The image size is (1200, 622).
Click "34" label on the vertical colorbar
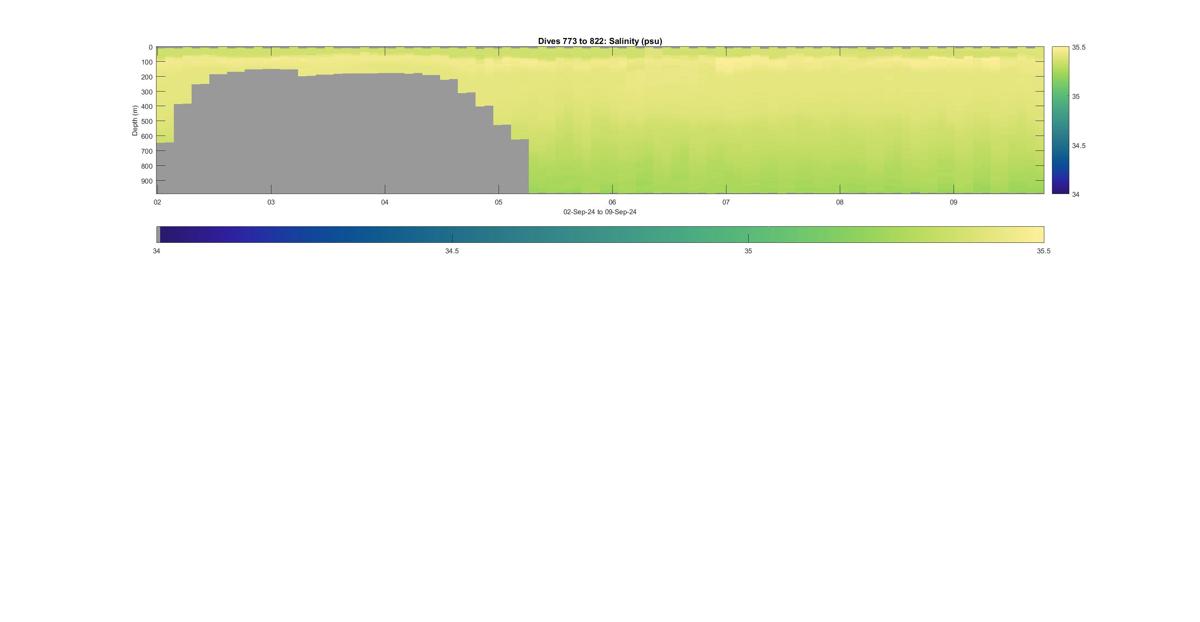point(1076,194)
